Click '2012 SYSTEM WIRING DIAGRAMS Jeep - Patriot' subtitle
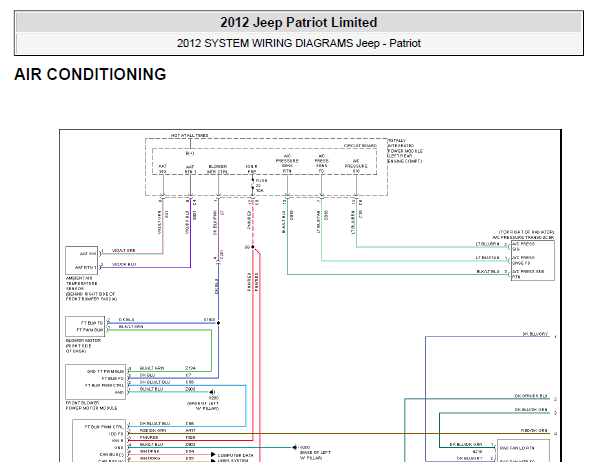 click(298, 43)
